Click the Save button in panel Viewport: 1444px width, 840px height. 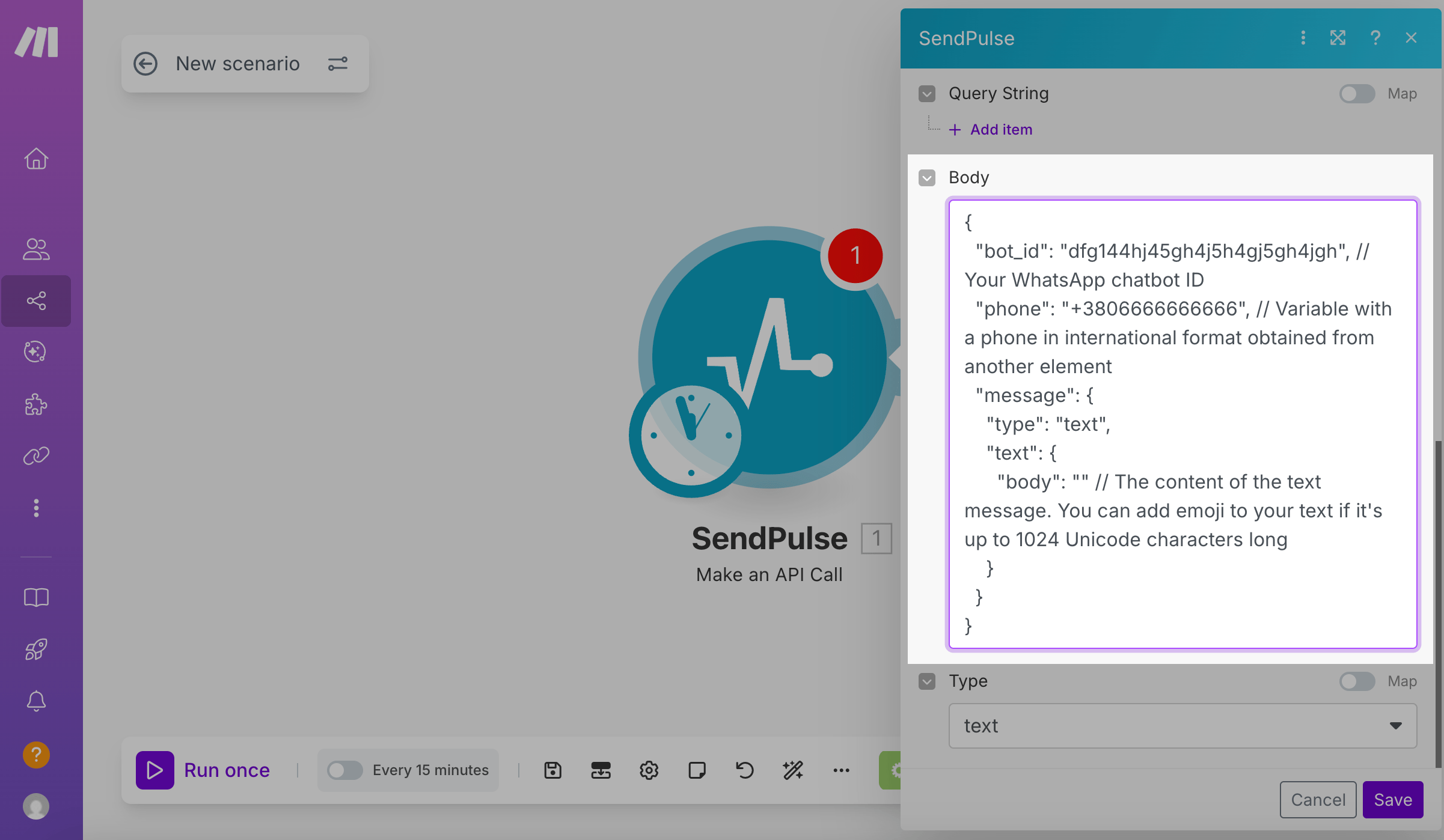[x=1392, y=800]
